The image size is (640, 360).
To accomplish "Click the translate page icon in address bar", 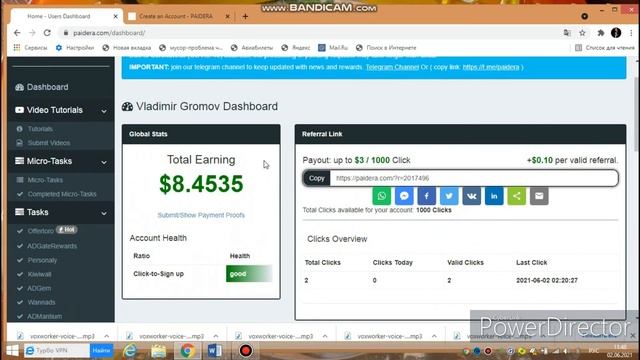I will pos(567,33).
